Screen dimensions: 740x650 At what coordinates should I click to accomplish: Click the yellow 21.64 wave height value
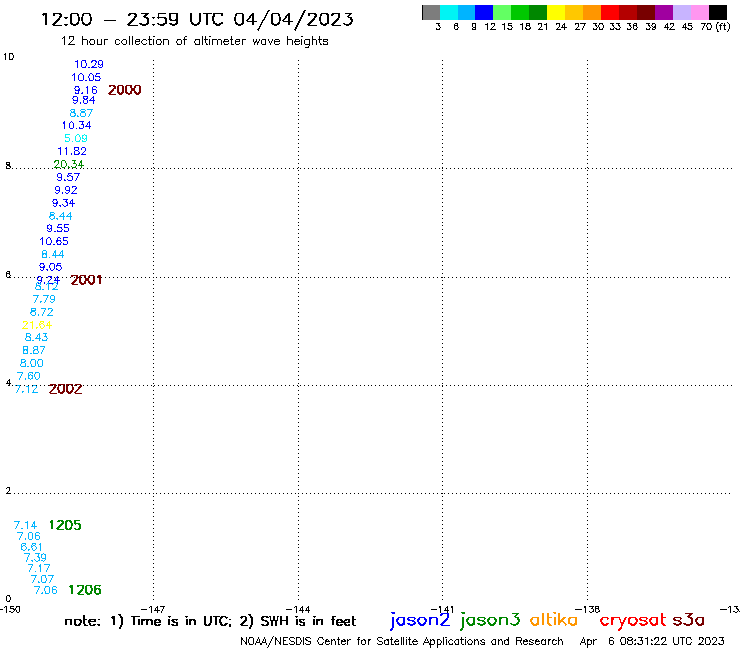(37, 325)
